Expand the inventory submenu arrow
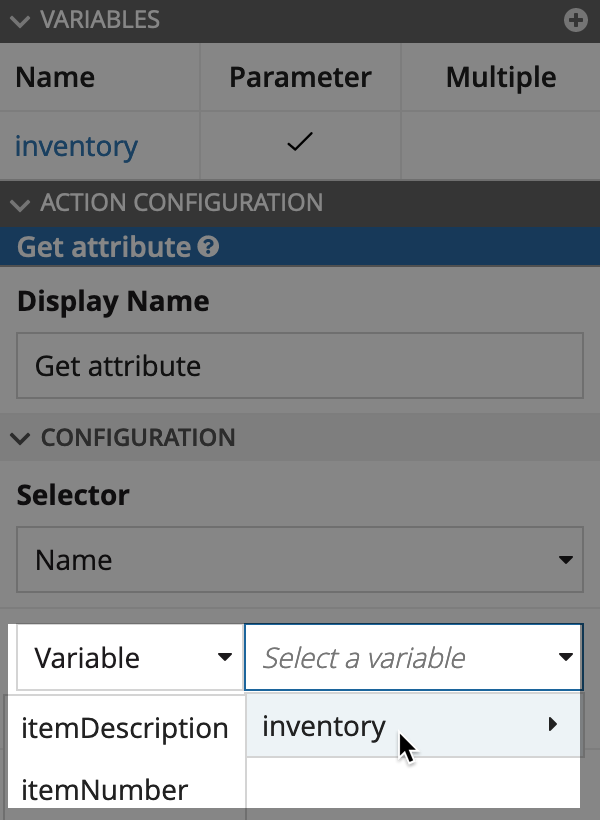600x820 pixels. tap(554, 726)
